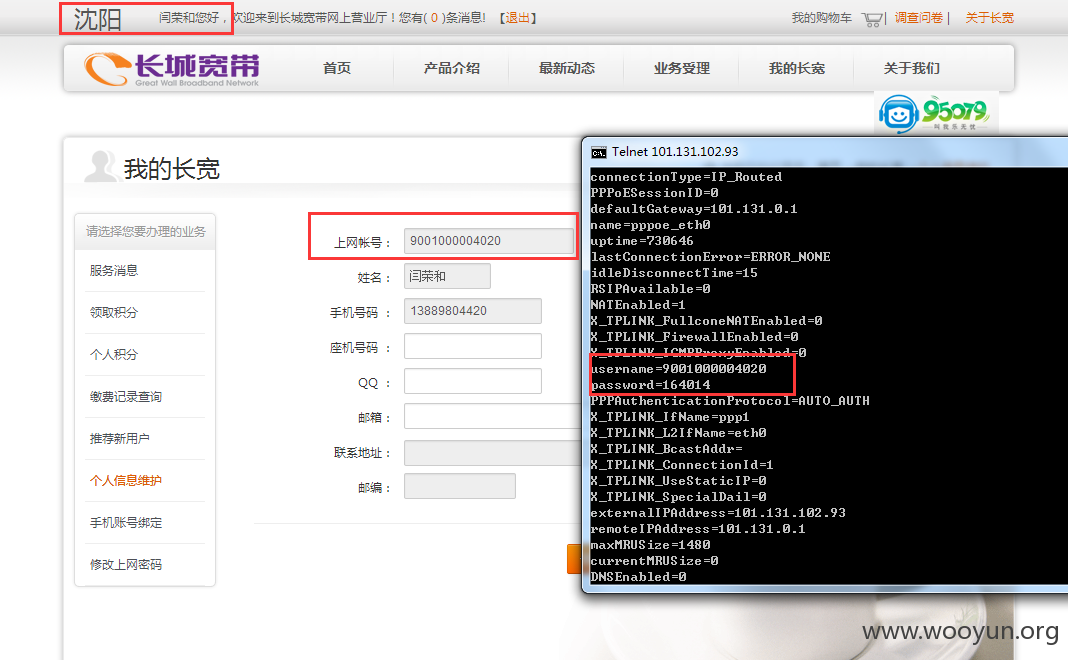
Task: Open the 产品介绍 menu
Action: point(452,68)
